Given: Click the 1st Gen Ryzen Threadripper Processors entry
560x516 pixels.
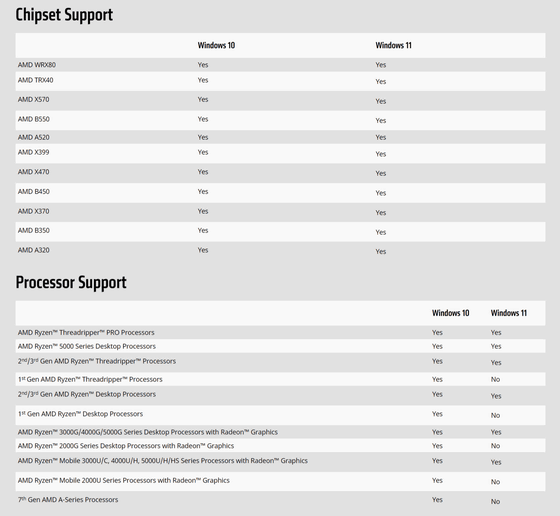Looking at the screenshot, I should (x=90, y=379).
